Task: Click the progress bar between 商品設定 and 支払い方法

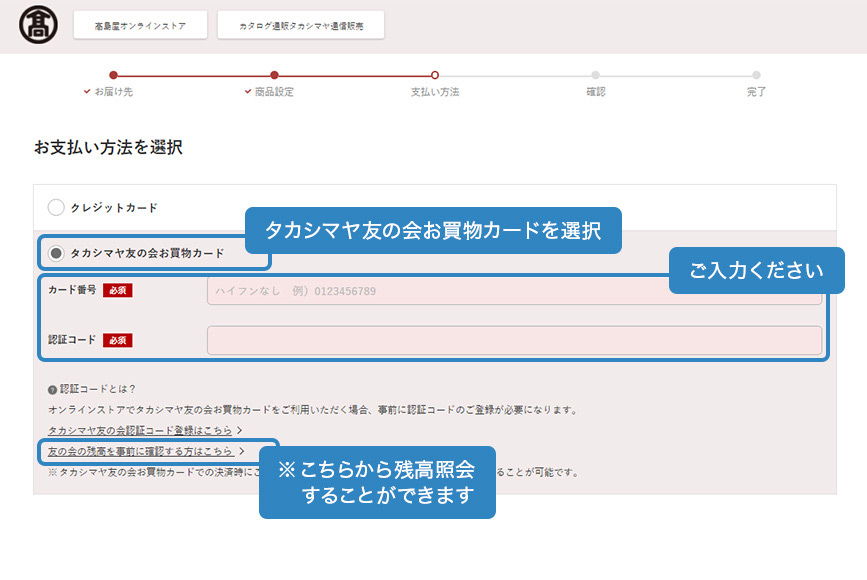Action: point(354,74)
